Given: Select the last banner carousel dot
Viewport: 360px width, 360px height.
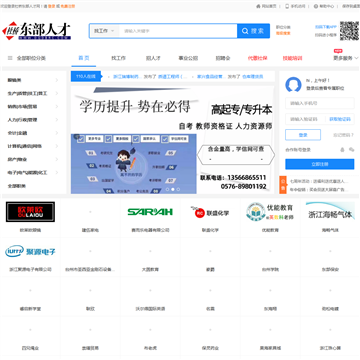Looking at the screenshot, I should tap(178, 189).
